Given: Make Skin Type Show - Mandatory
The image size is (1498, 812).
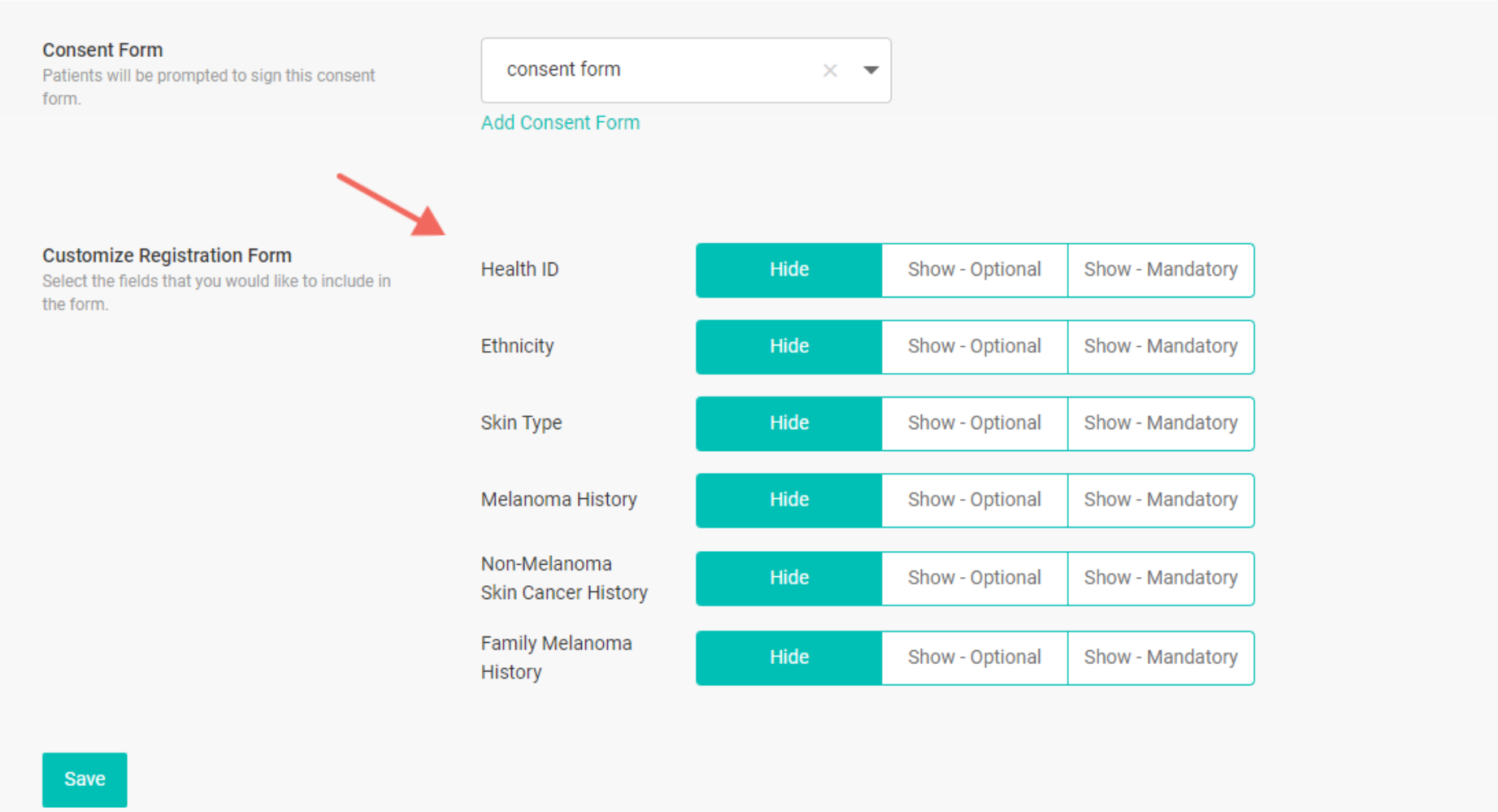Looking at the screenshot, I should click(x=1160, y=423).
